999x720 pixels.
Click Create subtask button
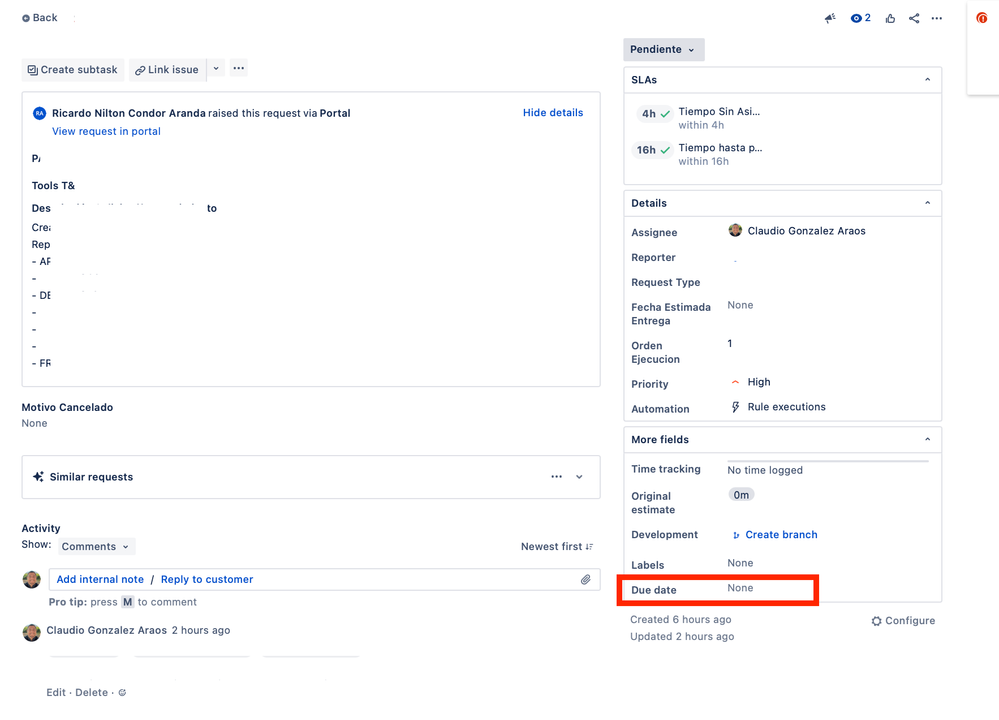[x=73, y=69]
